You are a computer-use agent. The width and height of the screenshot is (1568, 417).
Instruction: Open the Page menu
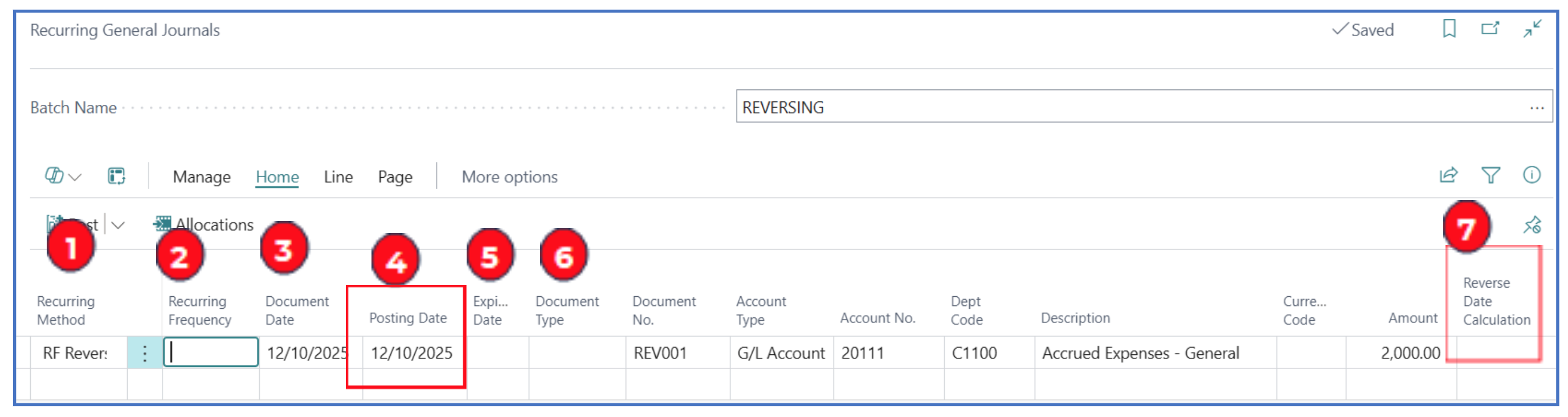[394, 177]
